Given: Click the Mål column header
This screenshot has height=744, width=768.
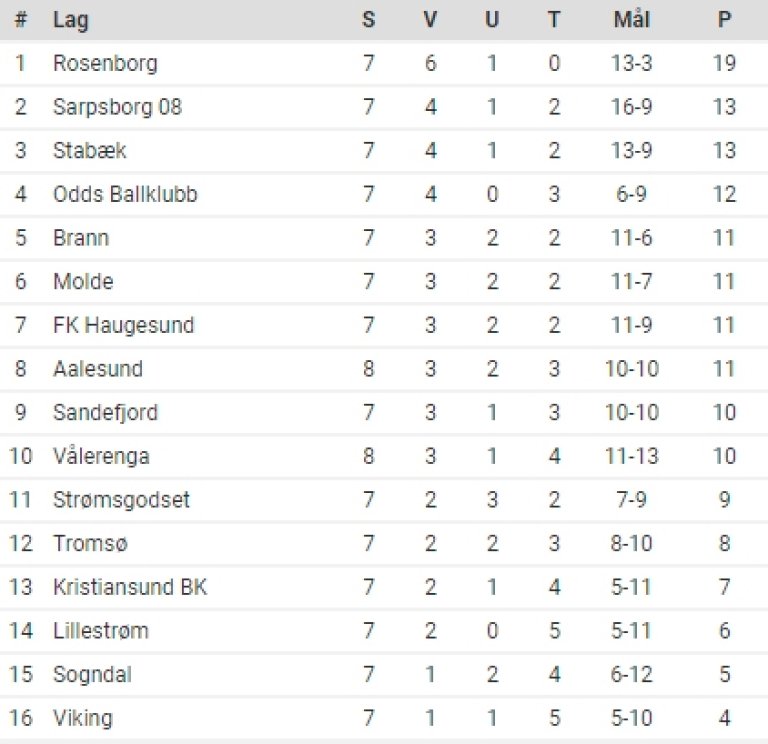Looking at the screenshot, I should 631,19.
